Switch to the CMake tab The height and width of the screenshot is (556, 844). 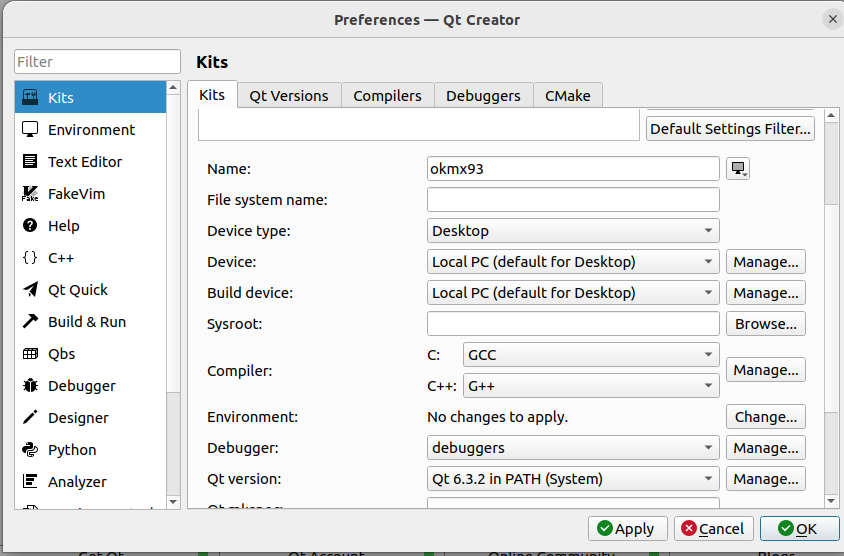tap(567, 96)
